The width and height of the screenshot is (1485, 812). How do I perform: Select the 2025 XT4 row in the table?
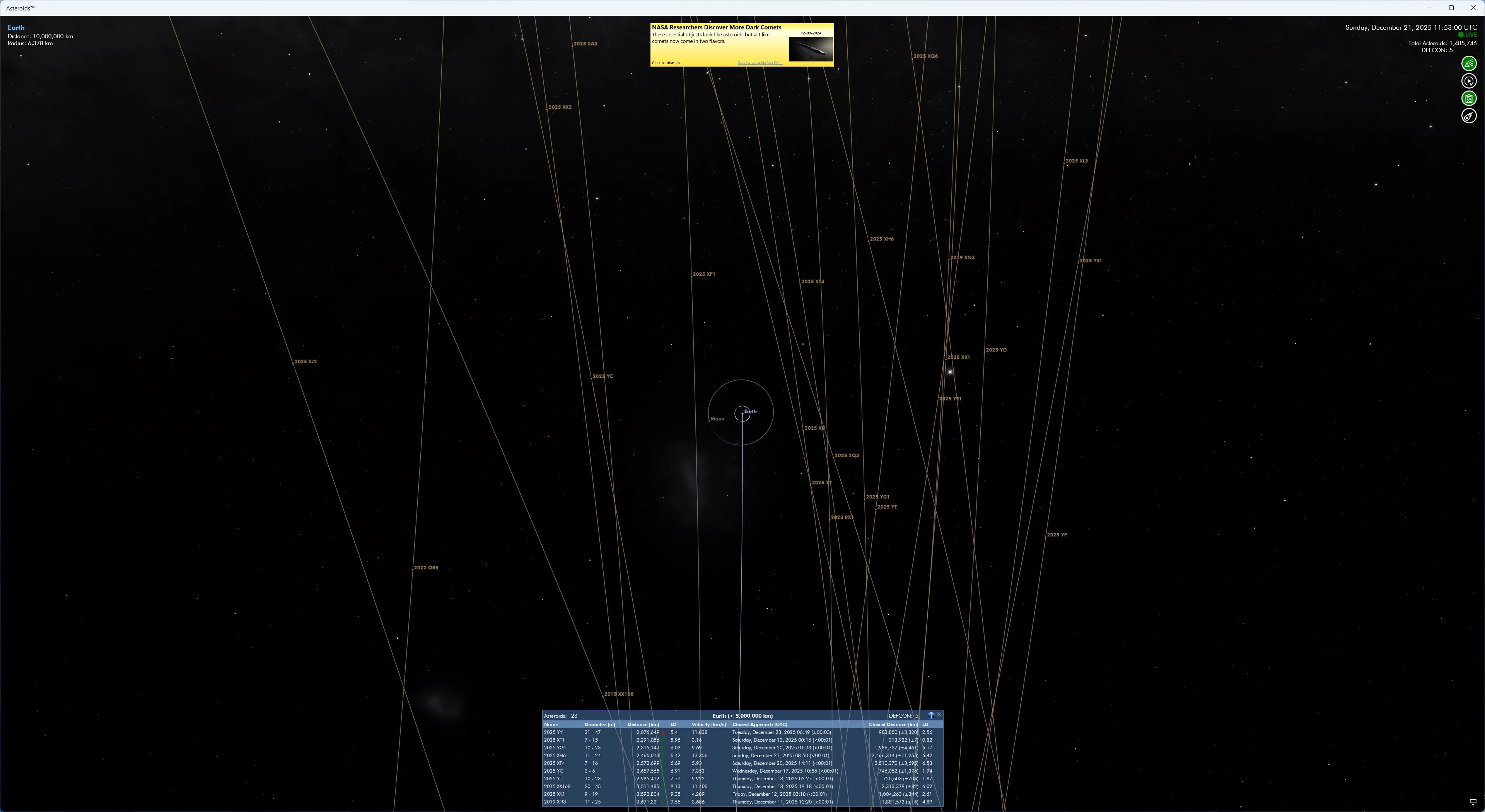coord(742,763)
